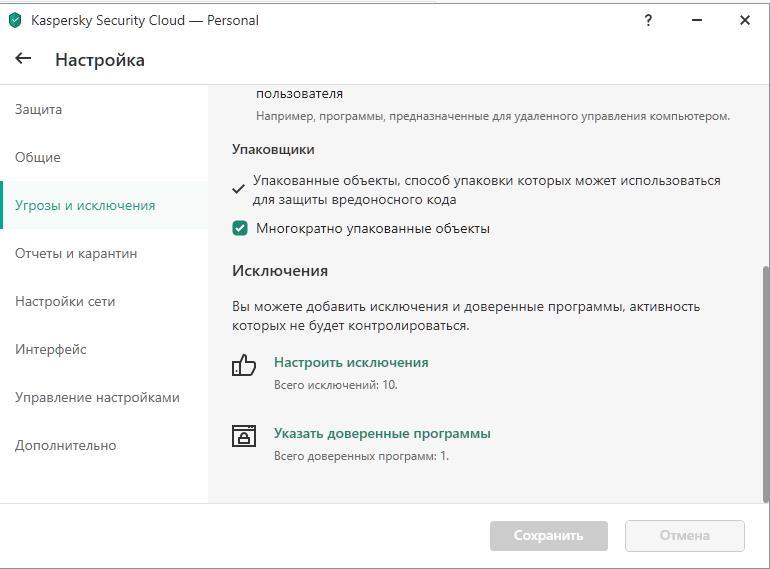770x569 pixels.
Task: Open the Защита settings section
Action: (38, 109)
